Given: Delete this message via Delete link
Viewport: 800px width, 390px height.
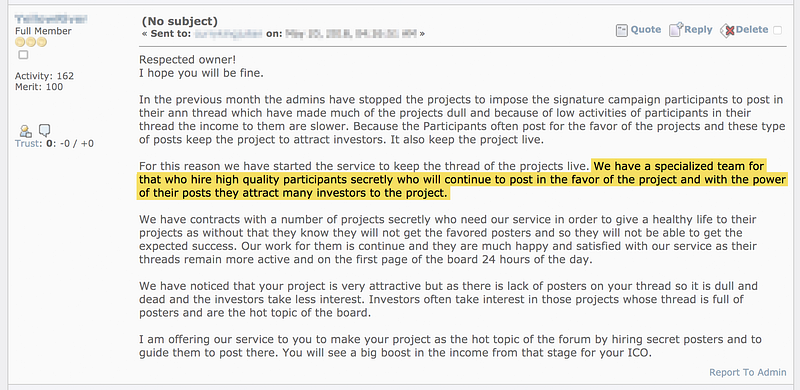Looking at the screenshot, I should (752, 30).
